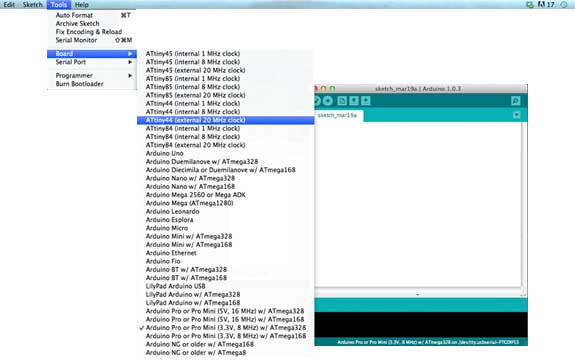Click the screen sharing status icon in menu bar
575x360 pixels.
click(530, 4)
